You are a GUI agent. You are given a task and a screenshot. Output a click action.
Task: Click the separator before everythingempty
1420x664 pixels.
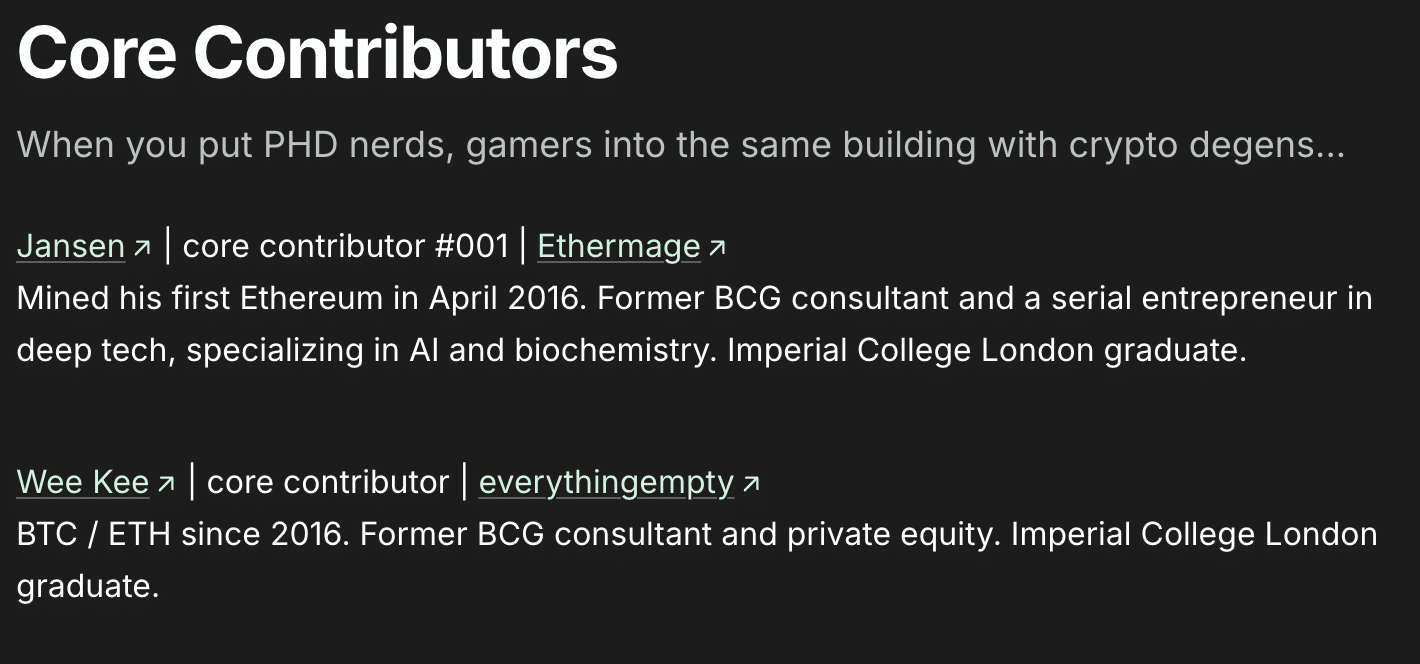[x=462, y=481]
